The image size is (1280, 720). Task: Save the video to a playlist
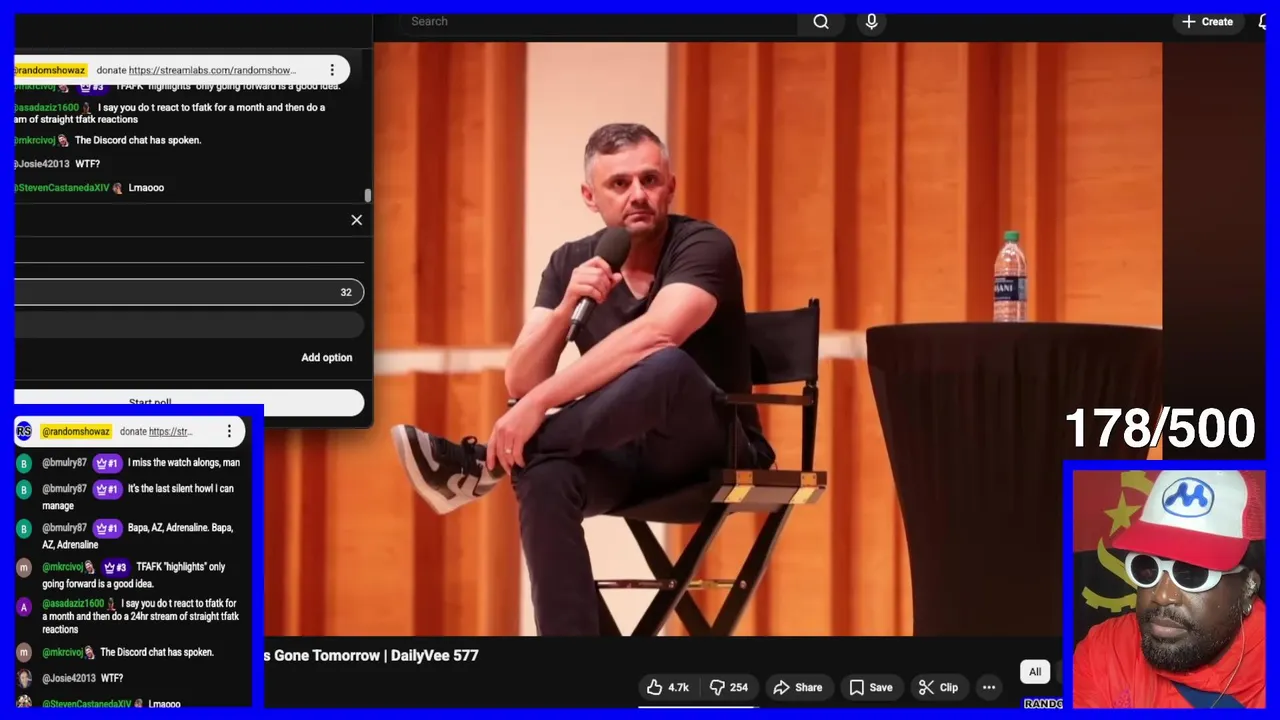tap(871, 687)
